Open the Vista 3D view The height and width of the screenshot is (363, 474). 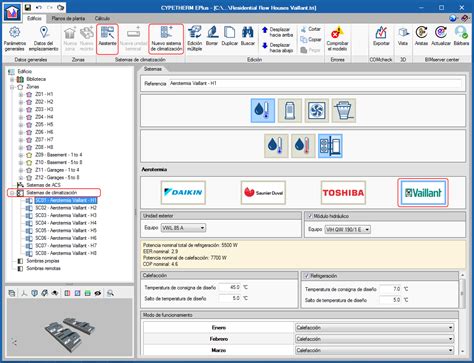click(403, 36)
